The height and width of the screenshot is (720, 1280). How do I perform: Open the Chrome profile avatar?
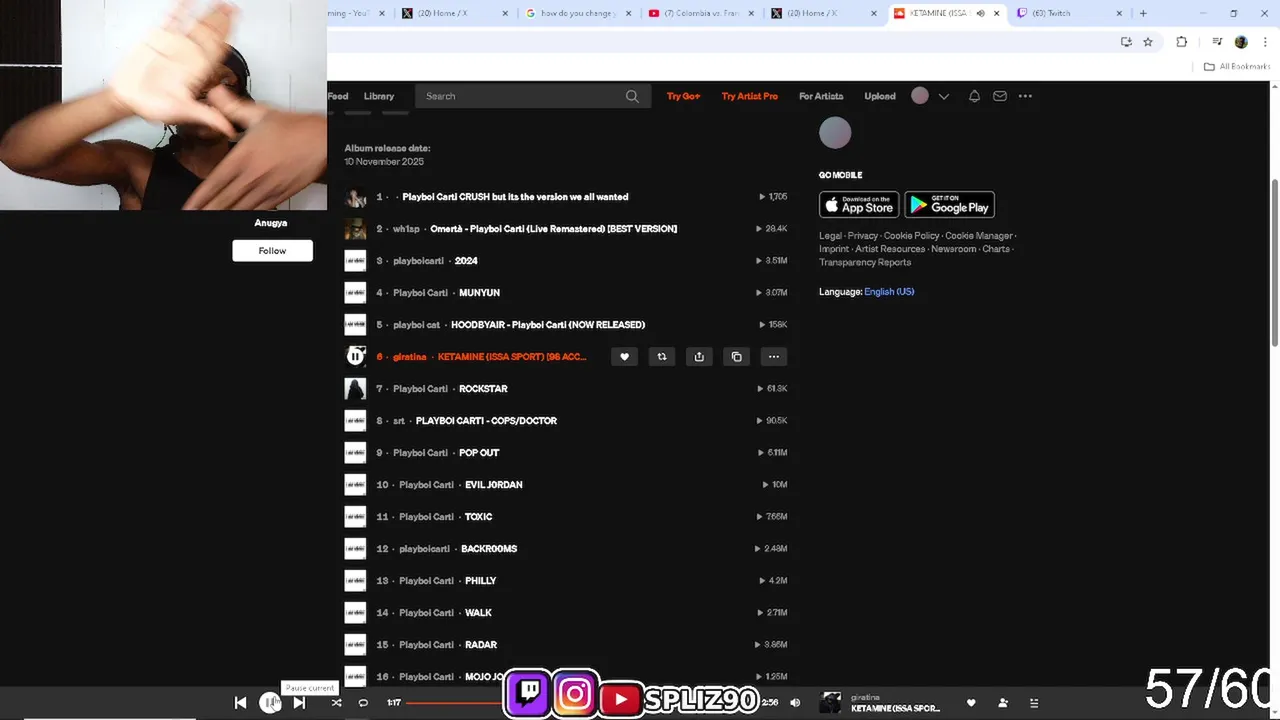tap(1241, 42)
